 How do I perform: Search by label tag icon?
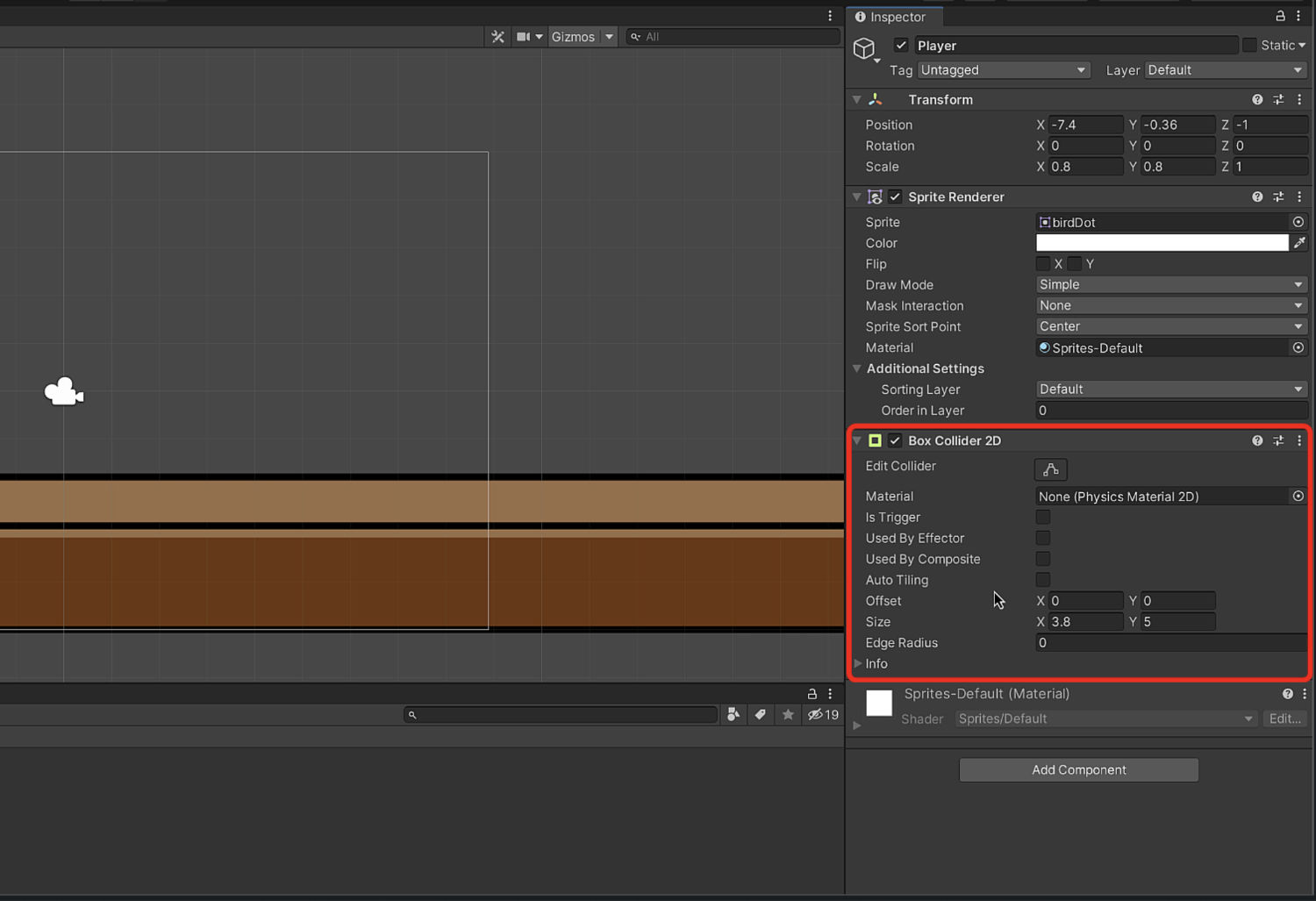click(761, 715)
